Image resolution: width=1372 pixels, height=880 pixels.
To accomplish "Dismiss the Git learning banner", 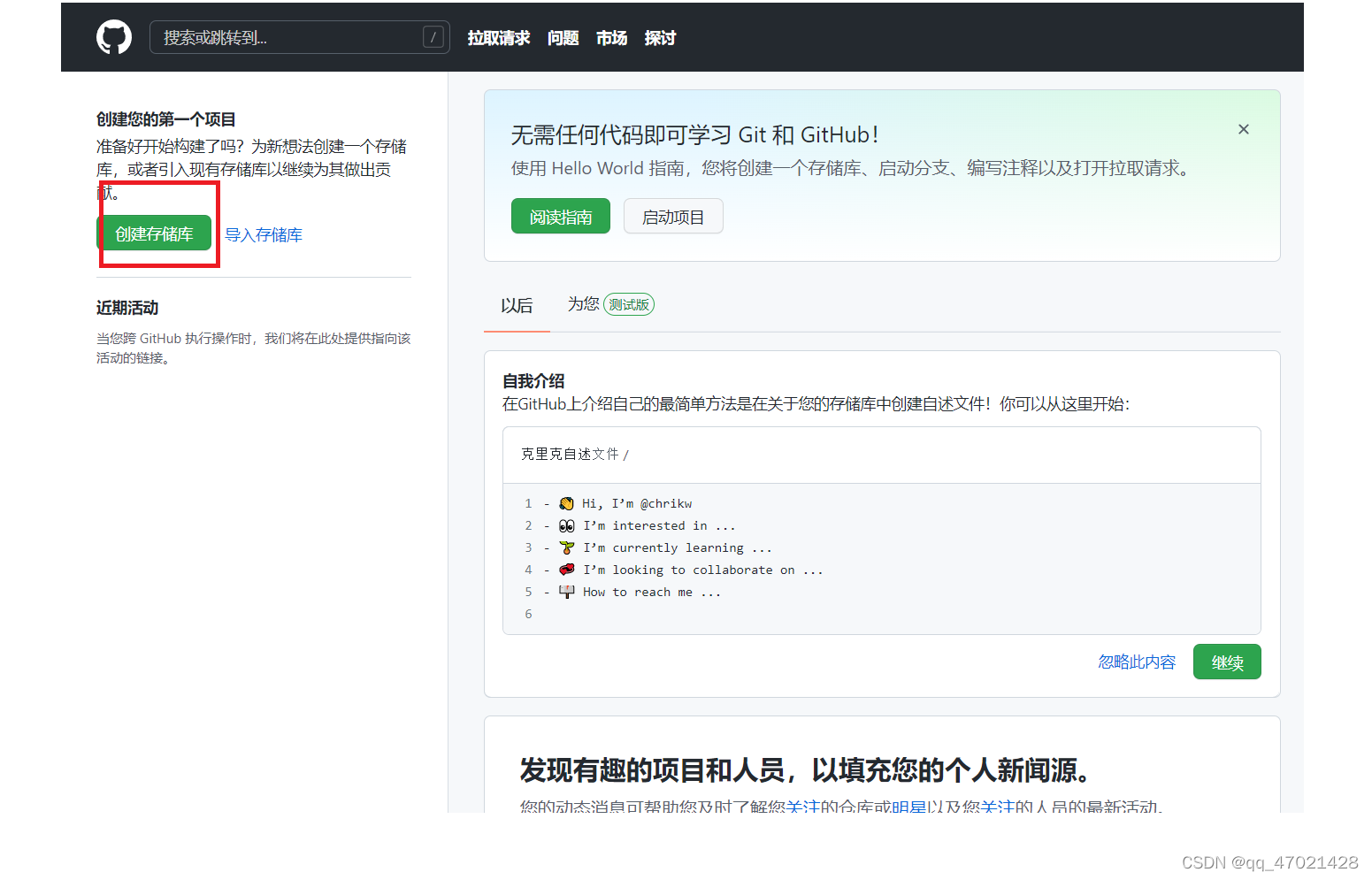I will [1243, 128].
